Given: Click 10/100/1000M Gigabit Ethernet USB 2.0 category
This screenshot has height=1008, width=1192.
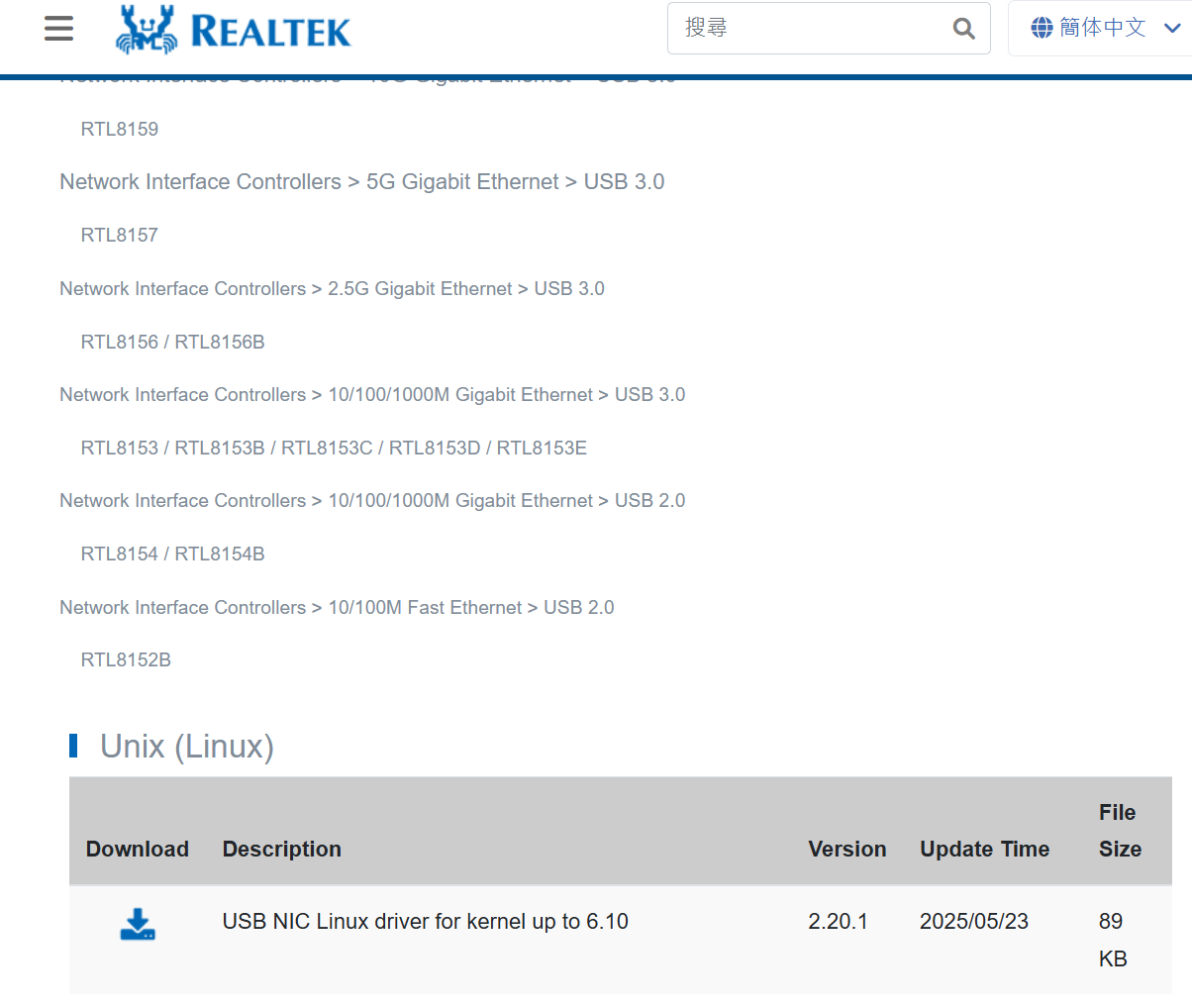Looking at the screenshot, I should [372, 500].
